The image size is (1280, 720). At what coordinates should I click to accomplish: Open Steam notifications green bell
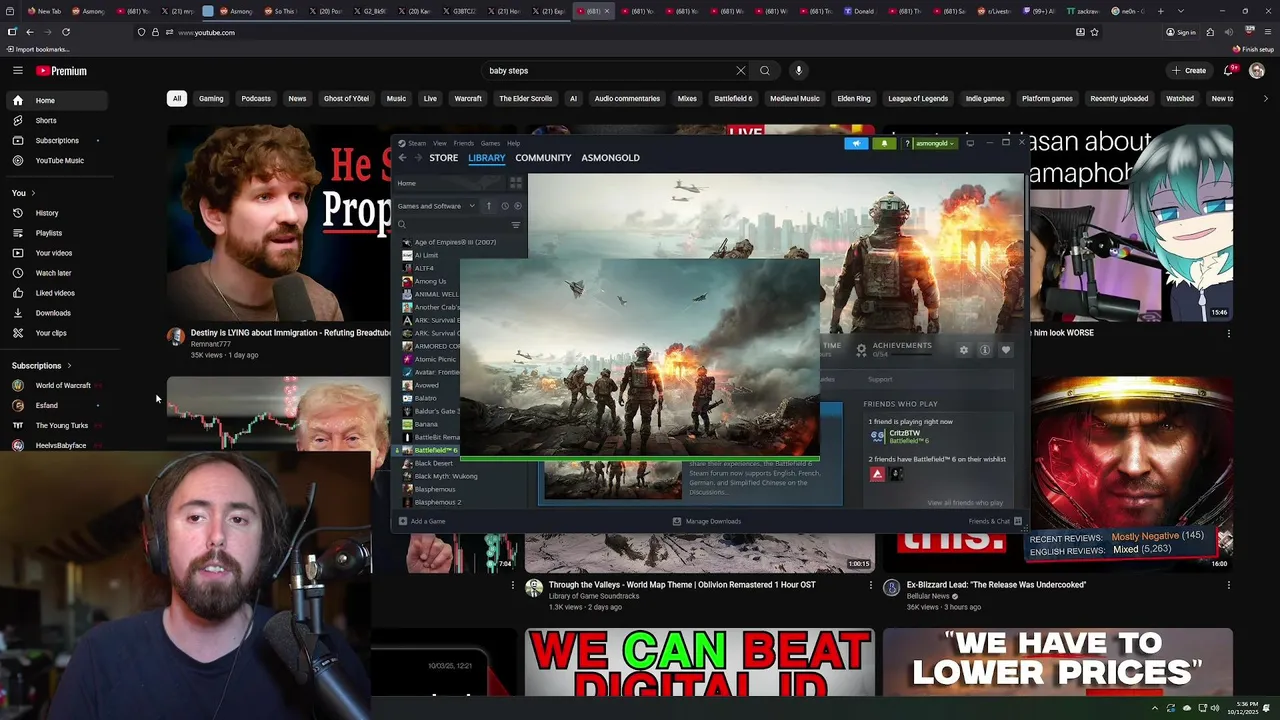(x=884, y=143)
